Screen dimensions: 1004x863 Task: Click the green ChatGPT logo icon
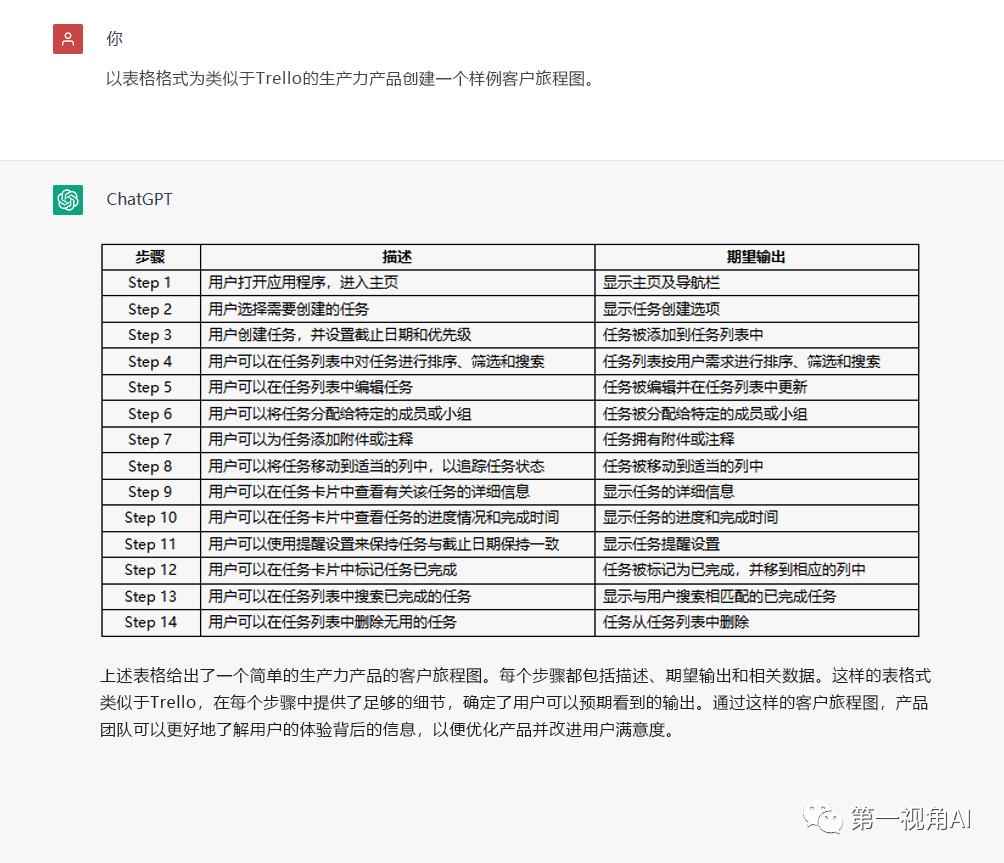(x=67, y=199)
